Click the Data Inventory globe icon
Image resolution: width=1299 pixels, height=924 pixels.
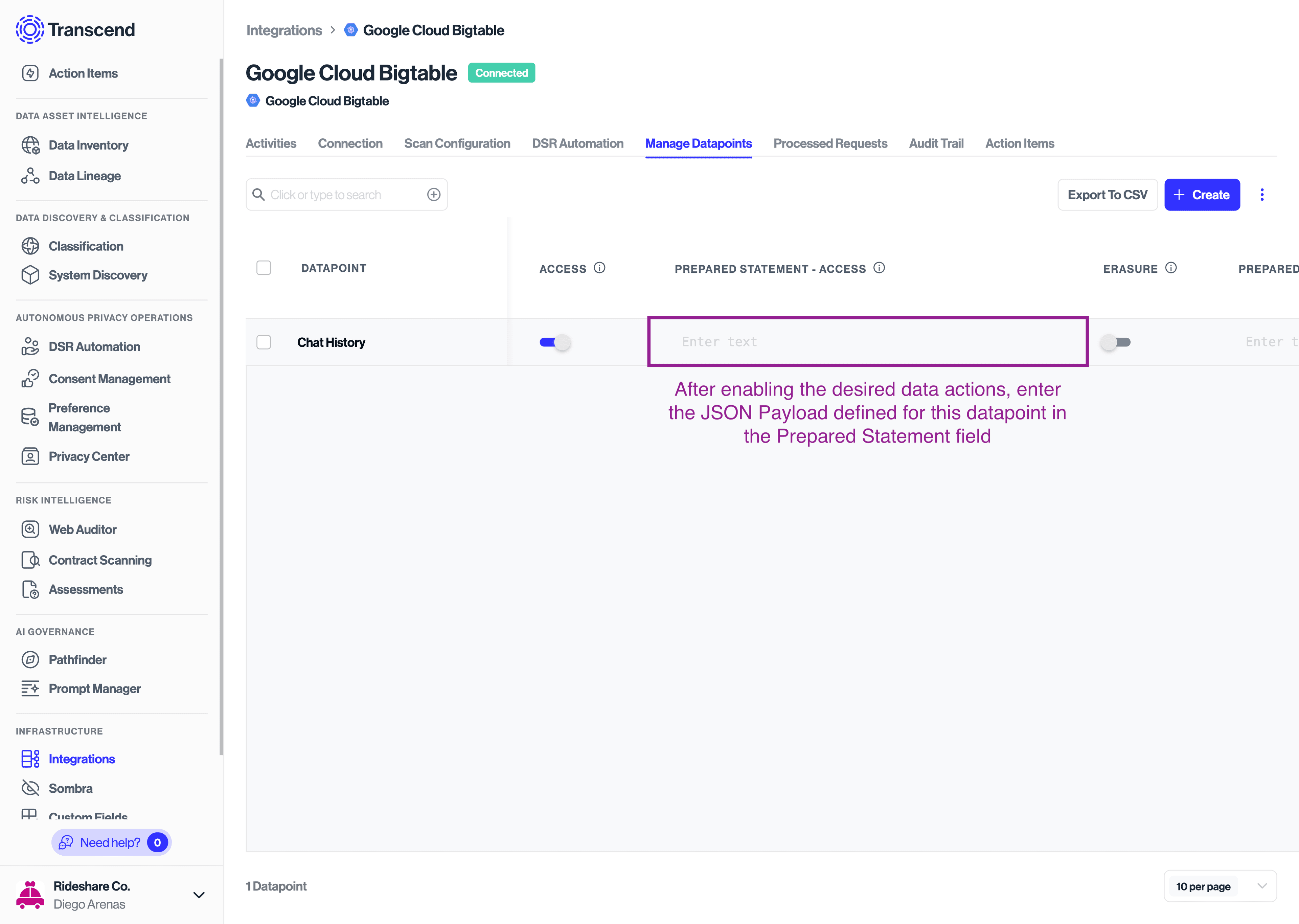coord(30,145)
